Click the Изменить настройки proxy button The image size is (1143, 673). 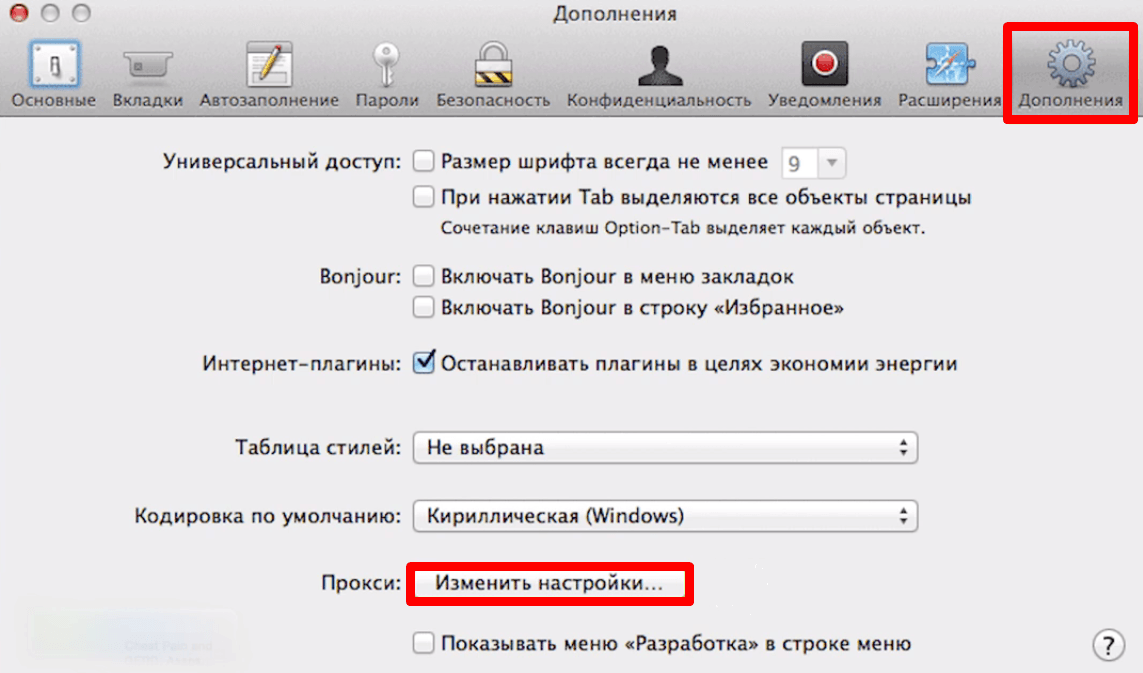(x=550, y=583)
